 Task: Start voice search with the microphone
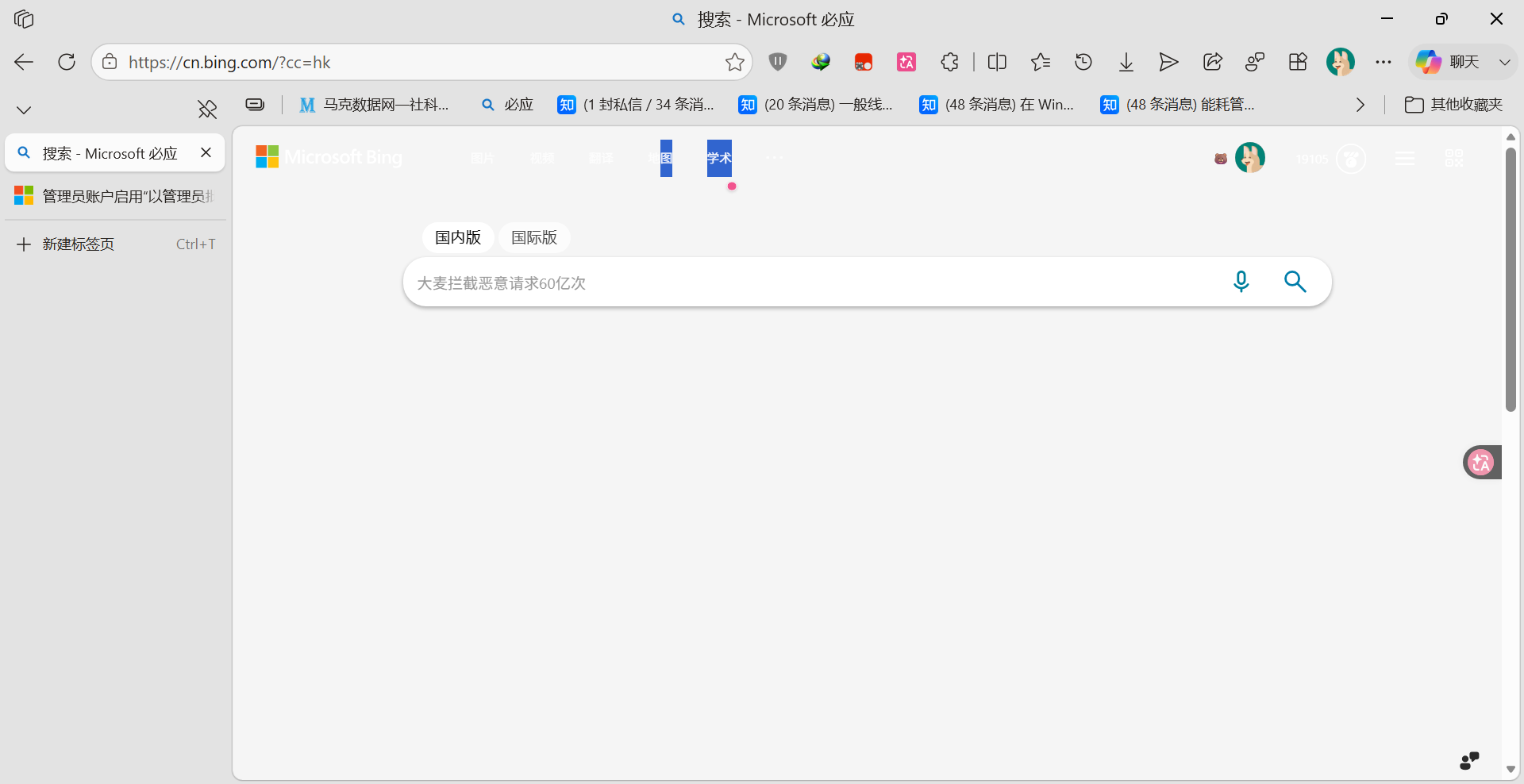pyautogui.click(x=1241, y=282)
